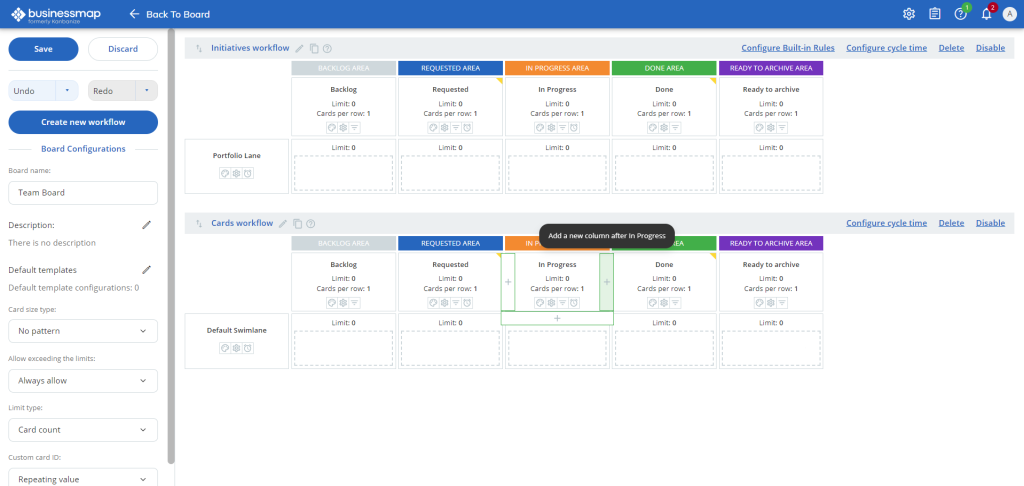Screen dimensions: 1024x486
Task: Click the left panel vertical scrollbar
Action: 171,248
